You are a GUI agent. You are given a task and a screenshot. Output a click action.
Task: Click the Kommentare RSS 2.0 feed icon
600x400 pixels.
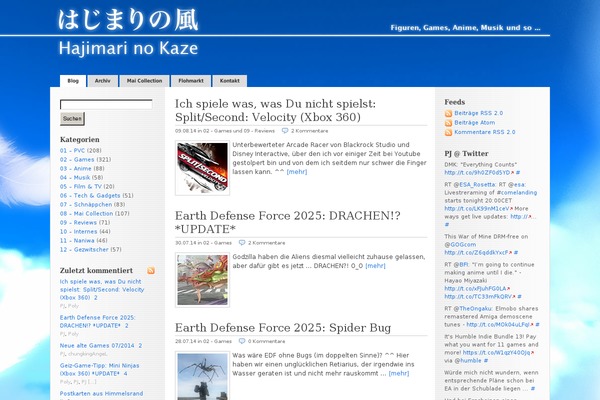448,132
